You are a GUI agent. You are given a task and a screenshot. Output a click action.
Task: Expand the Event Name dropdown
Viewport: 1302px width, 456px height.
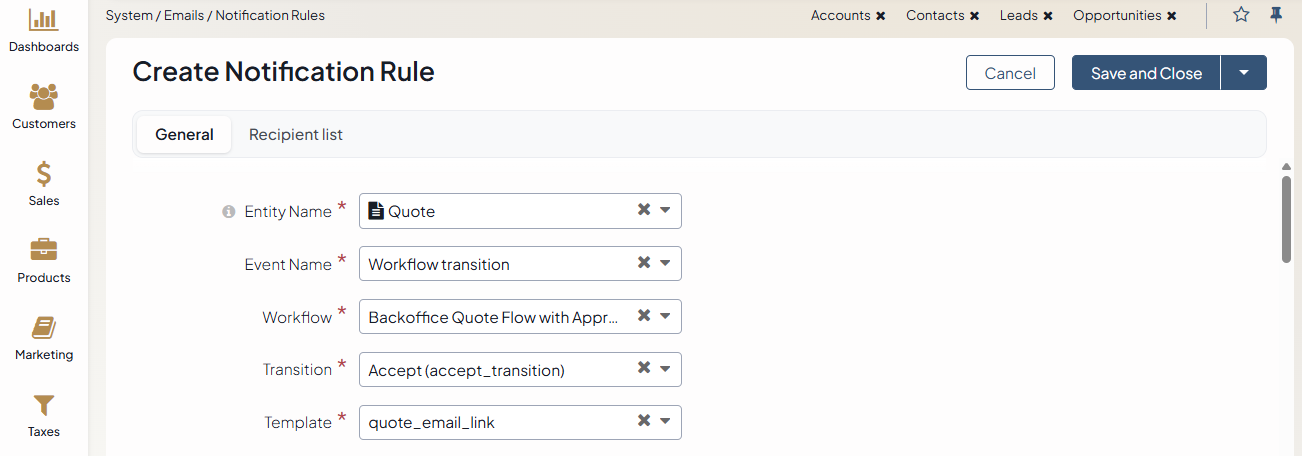665,264
